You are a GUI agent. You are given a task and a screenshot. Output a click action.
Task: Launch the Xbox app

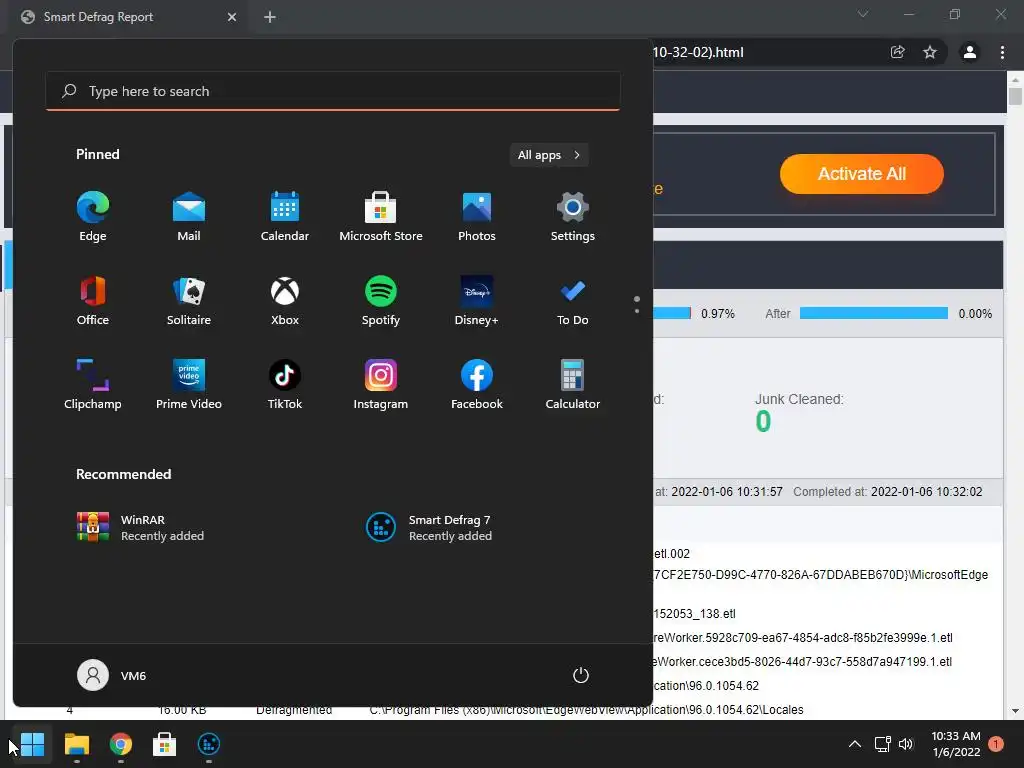tap(285, 300)
